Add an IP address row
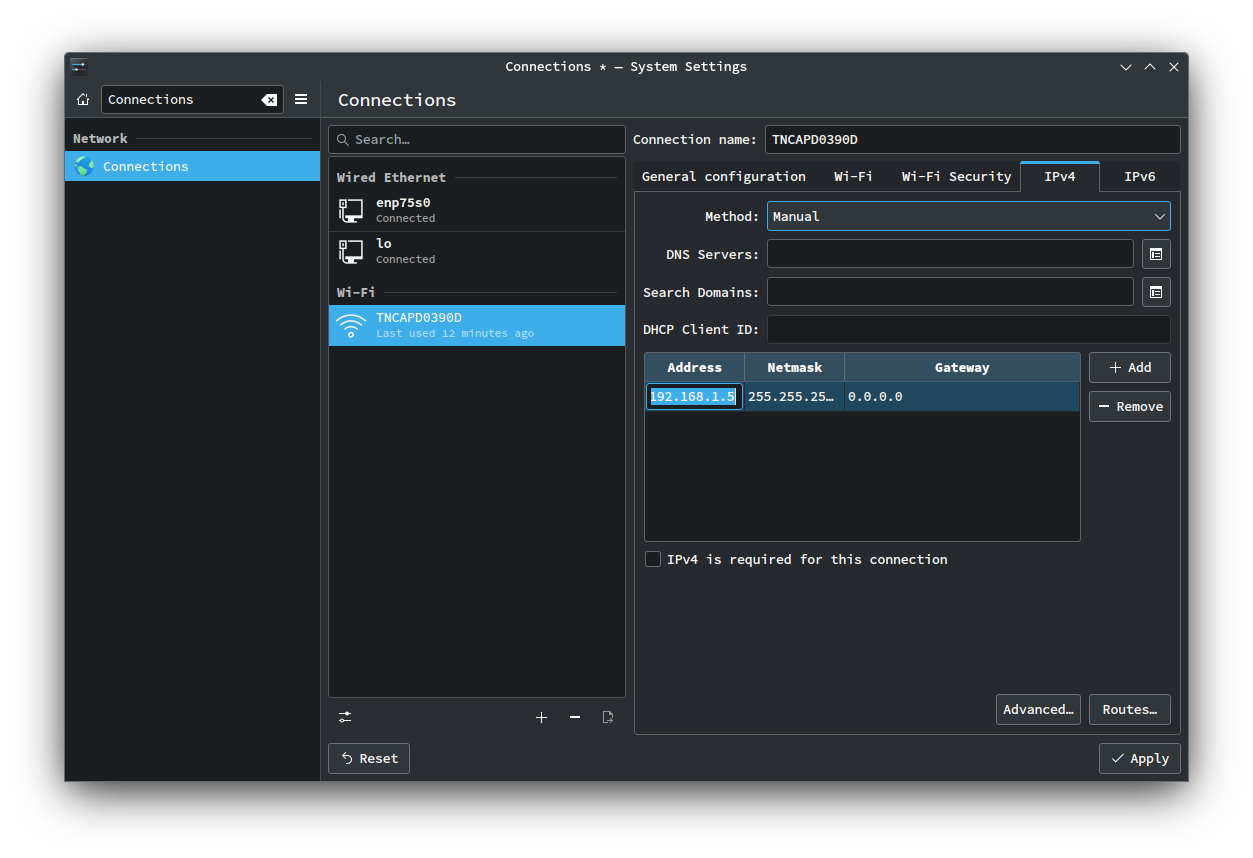The image size is (1253, 858). point(1130,367)
